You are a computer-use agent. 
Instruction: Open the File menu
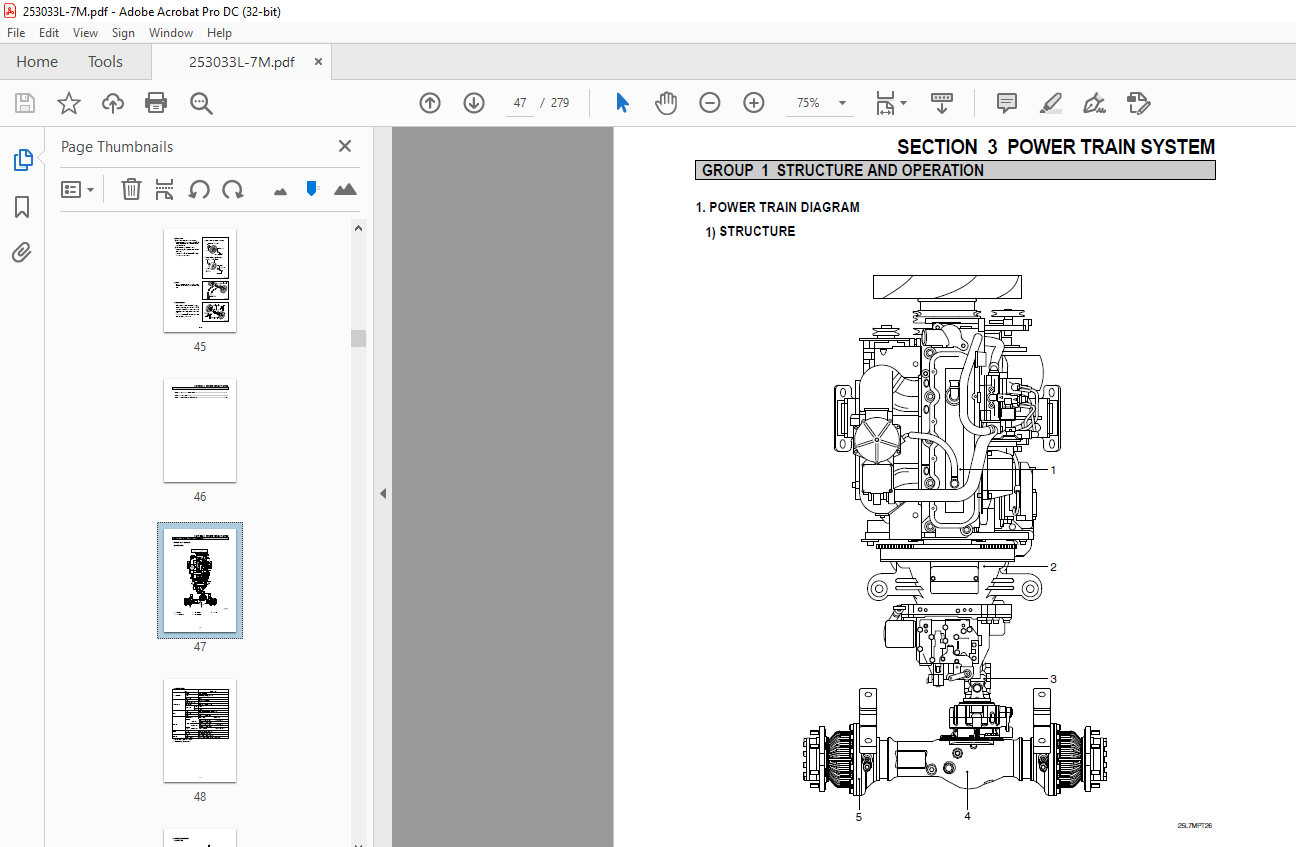(16, 33)
